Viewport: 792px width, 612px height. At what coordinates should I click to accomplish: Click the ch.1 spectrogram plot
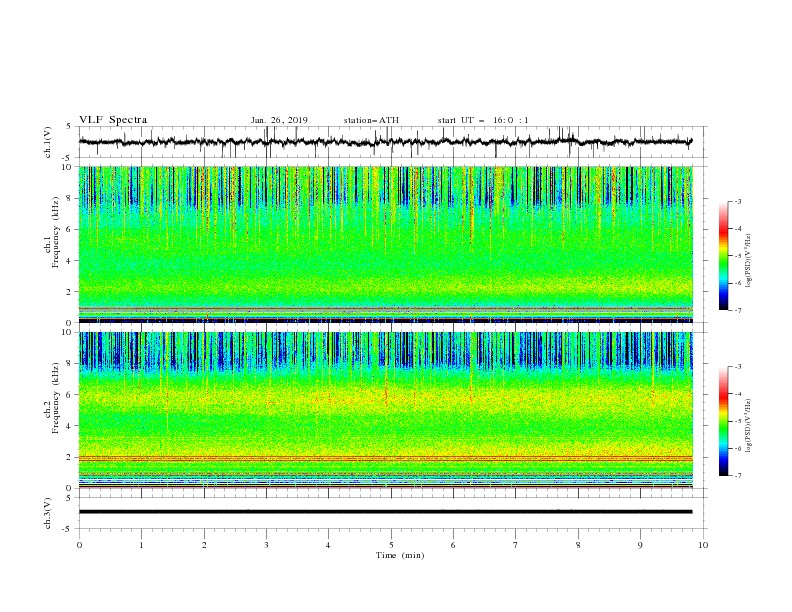click(386, 244)
